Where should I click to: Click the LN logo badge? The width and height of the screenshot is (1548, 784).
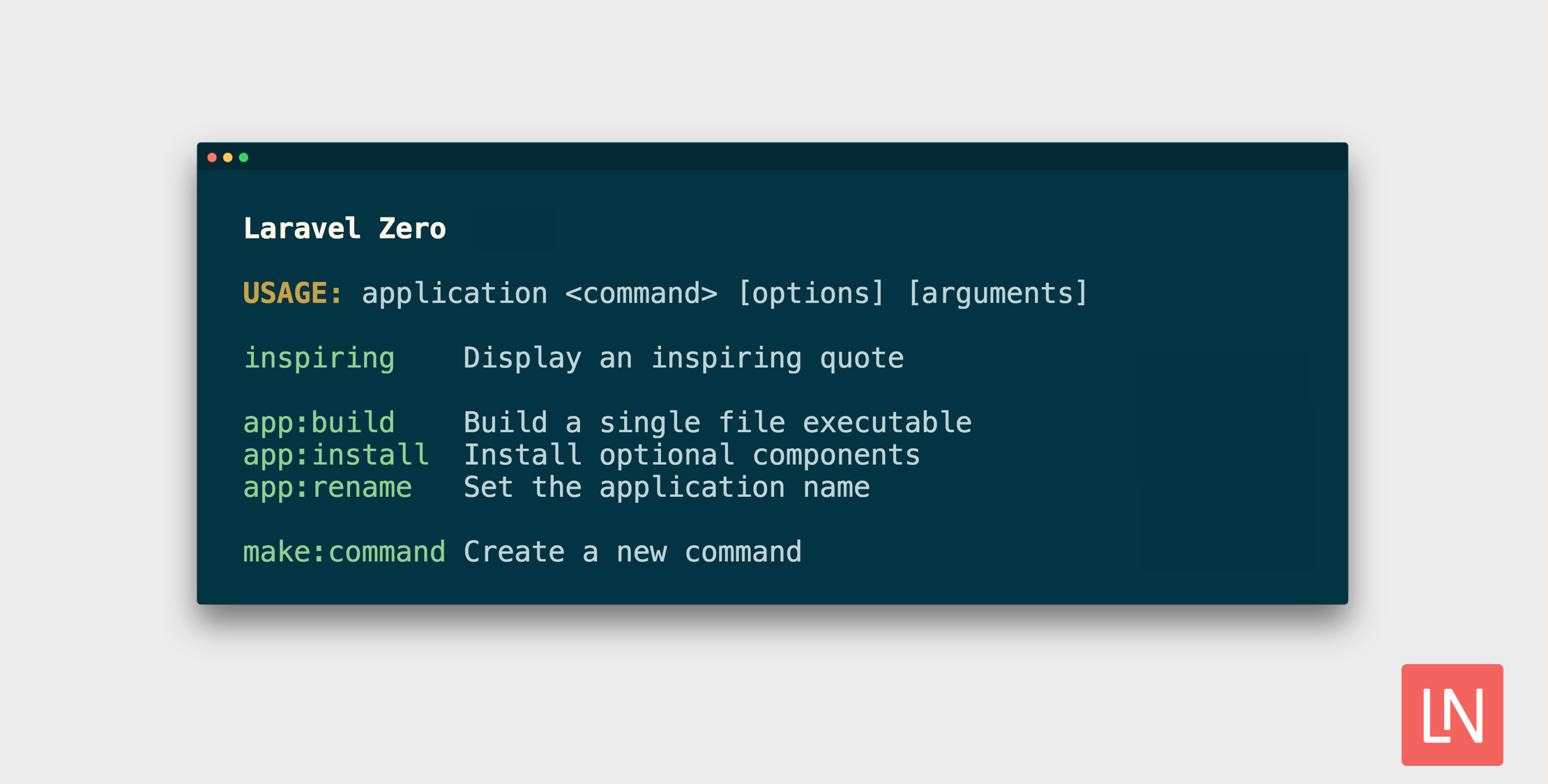coord(1452,714)
